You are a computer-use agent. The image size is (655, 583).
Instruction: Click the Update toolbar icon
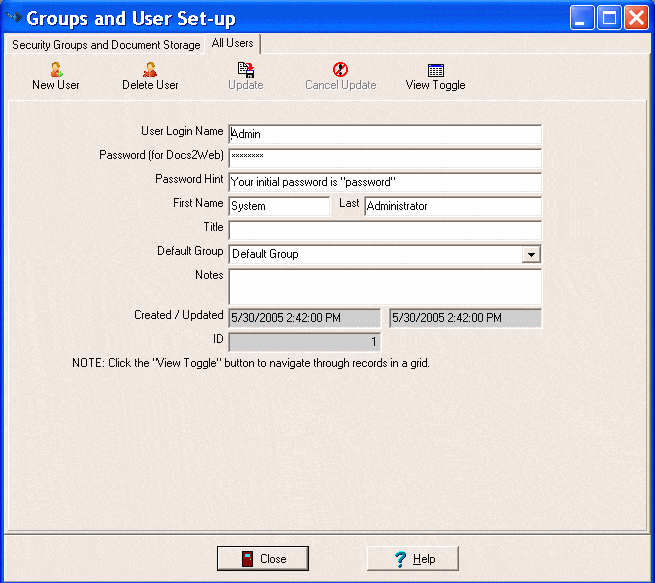[x=245, y=70]
